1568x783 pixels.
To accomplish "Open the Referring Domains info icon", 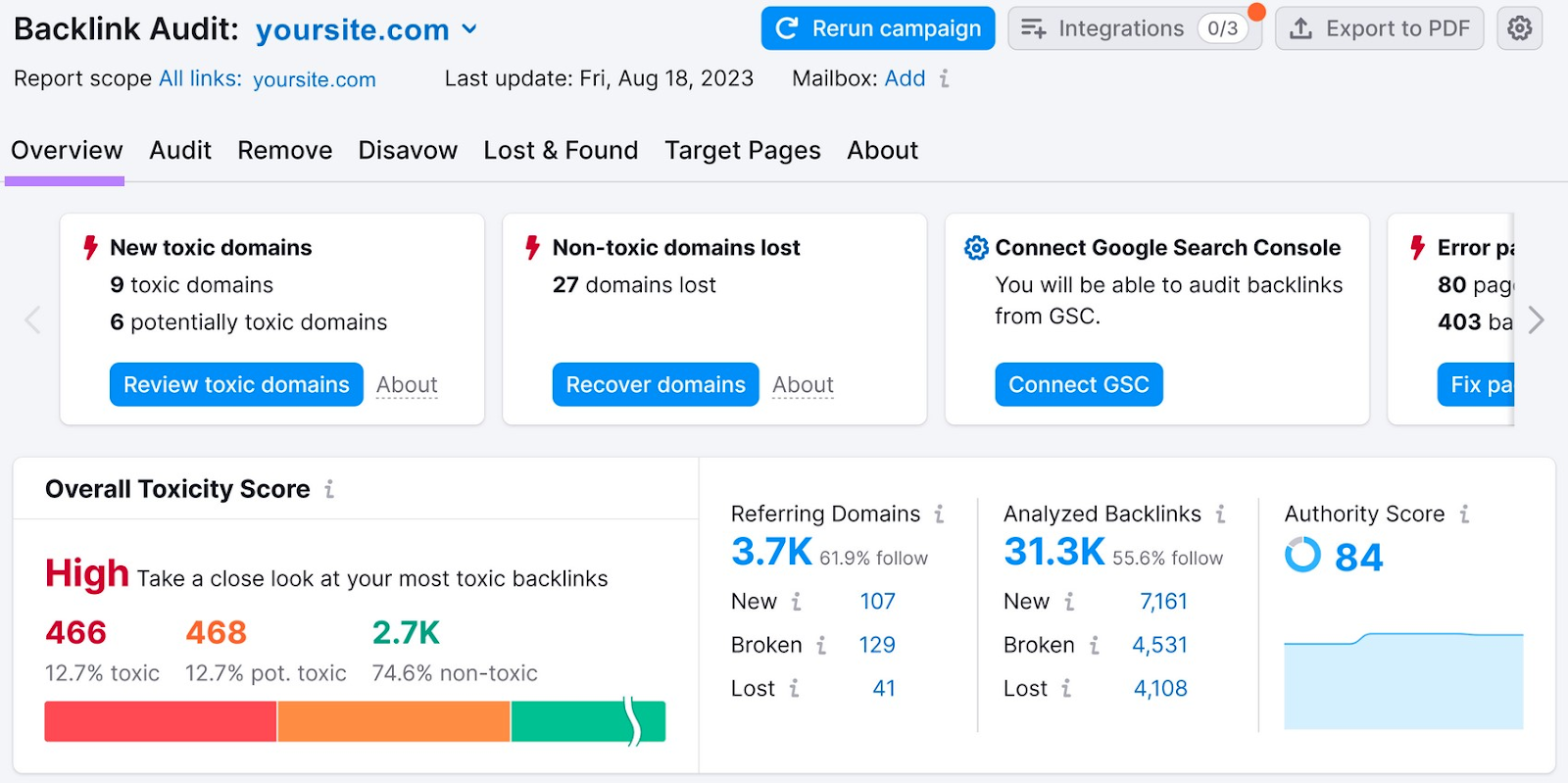I will coord(939,514).
